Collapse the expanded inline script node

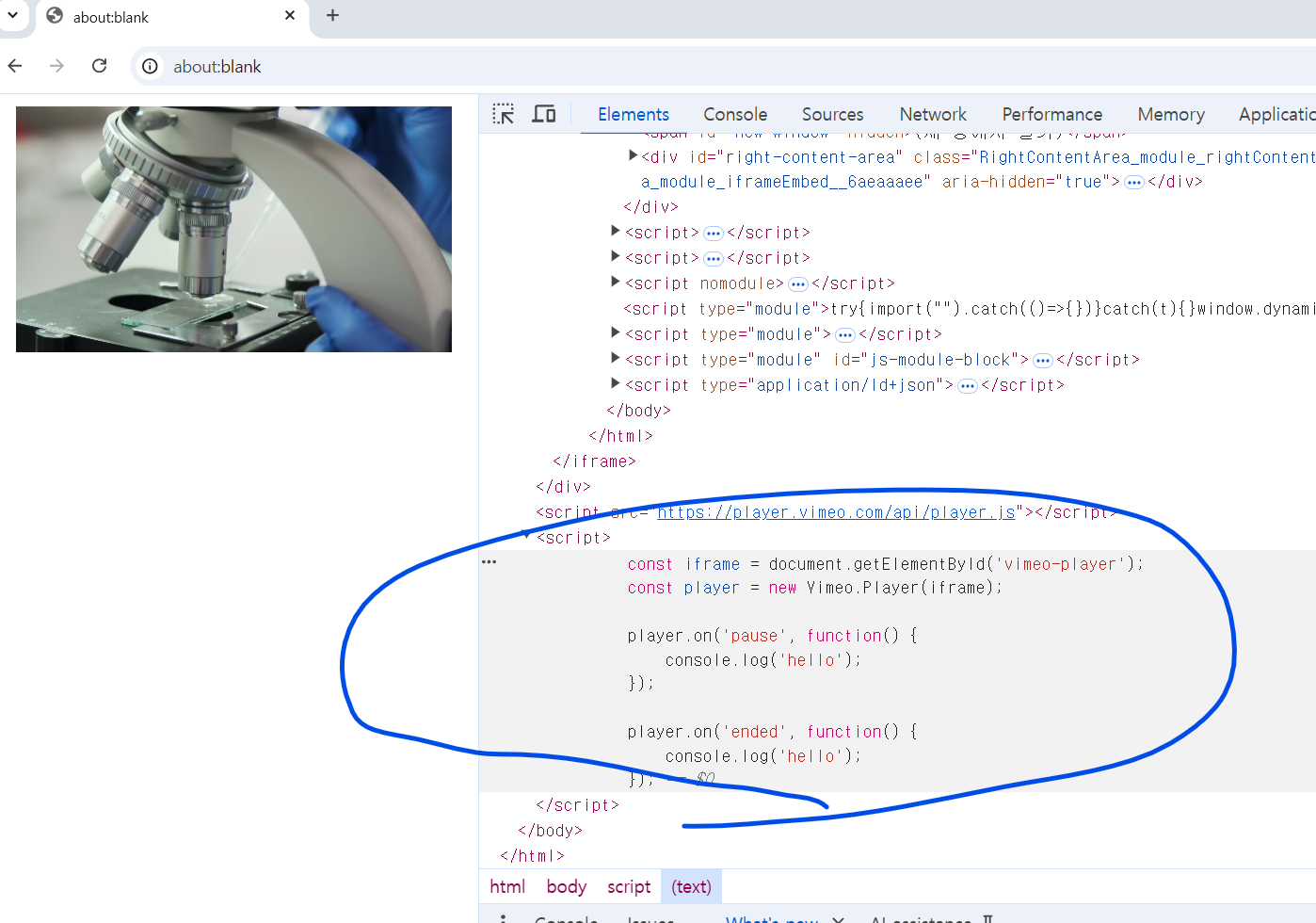click(x=526, y=535)
